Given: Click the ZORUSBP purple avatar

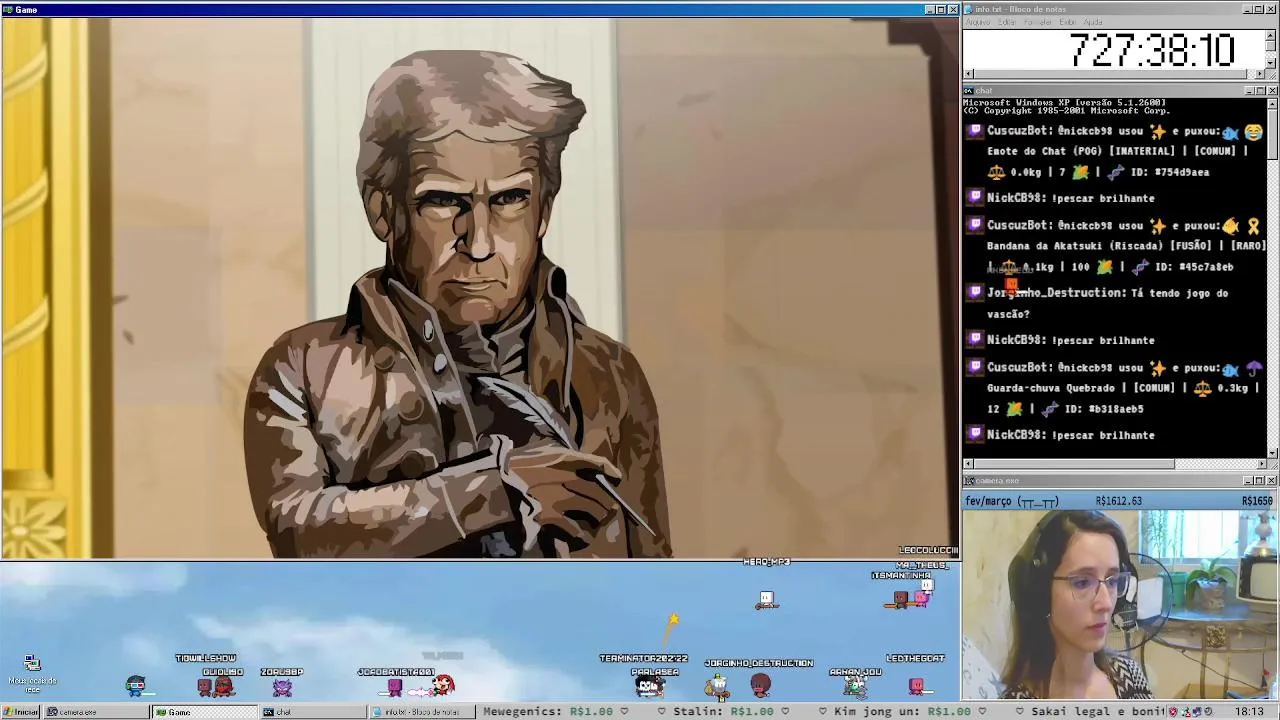Looking at the screenshot, I should [x=282, y=687].
